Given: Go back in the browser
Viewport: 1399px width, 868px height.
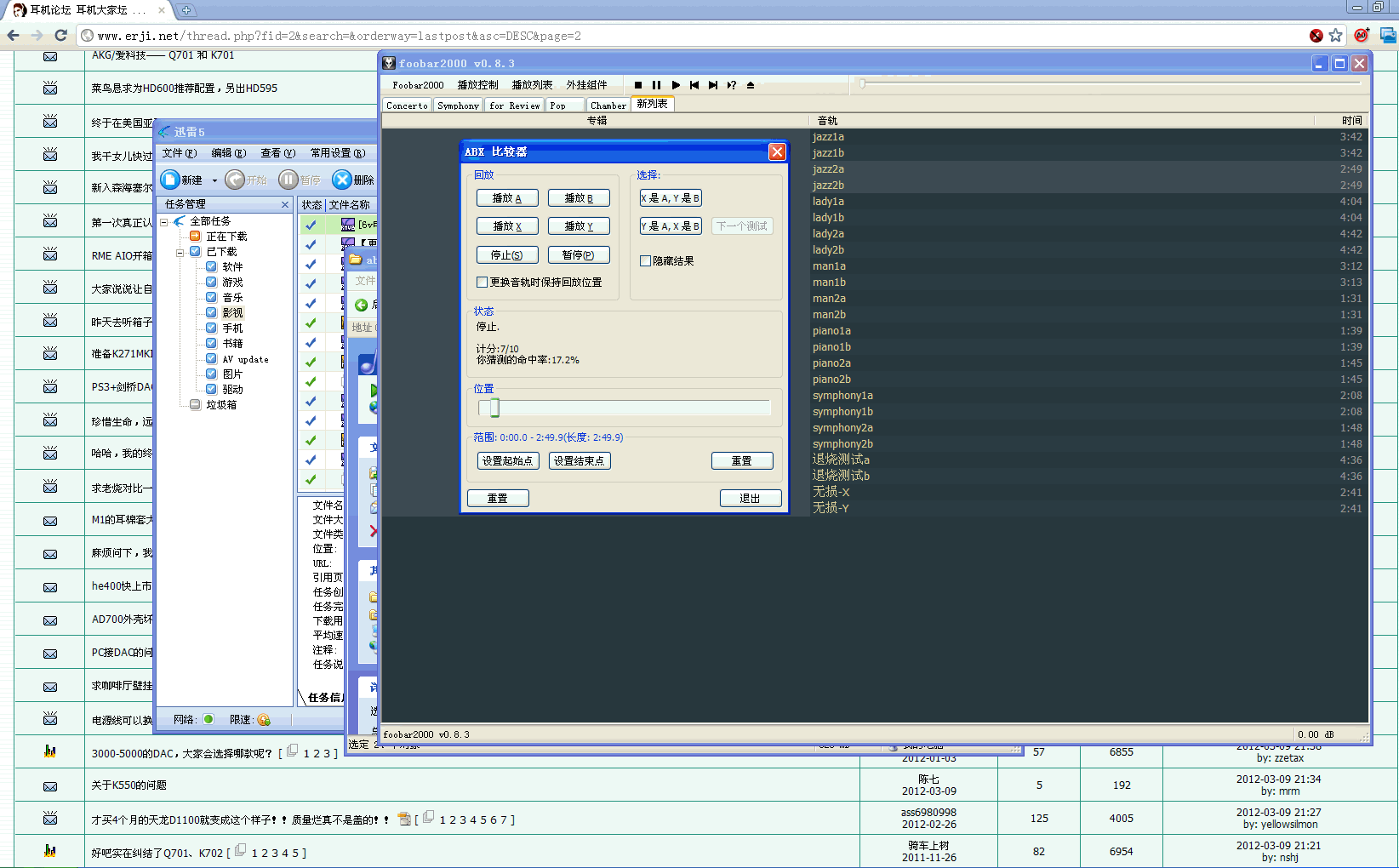Looking at the screenshot, I should [x=13, y=35].
